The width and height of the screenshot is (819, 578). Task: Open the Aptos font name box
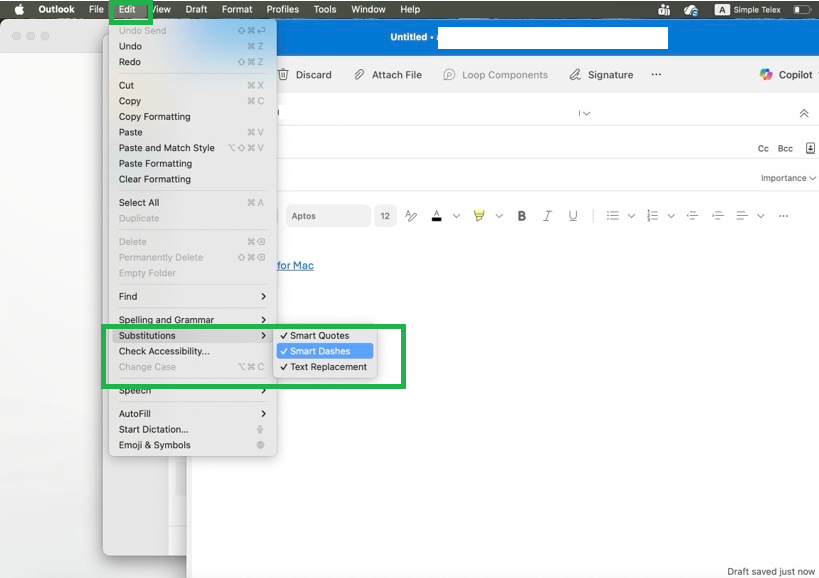coord(328,216)
